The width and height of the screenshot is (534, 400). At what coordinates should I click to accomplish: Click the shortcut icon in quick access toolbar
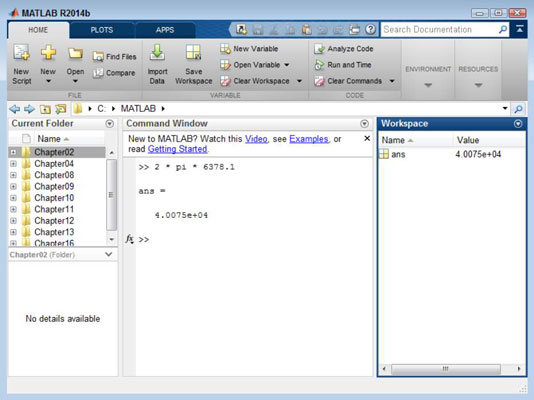tap(241, 30)
